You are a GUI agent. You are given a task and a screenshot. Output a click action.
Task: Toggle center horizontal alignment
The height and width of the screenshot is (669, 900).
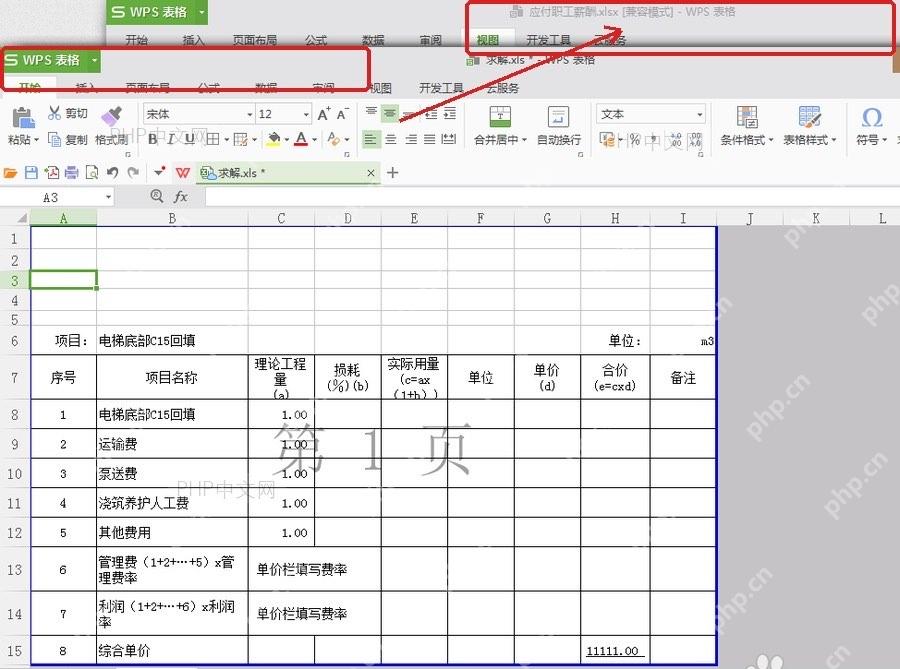[391, 139]
